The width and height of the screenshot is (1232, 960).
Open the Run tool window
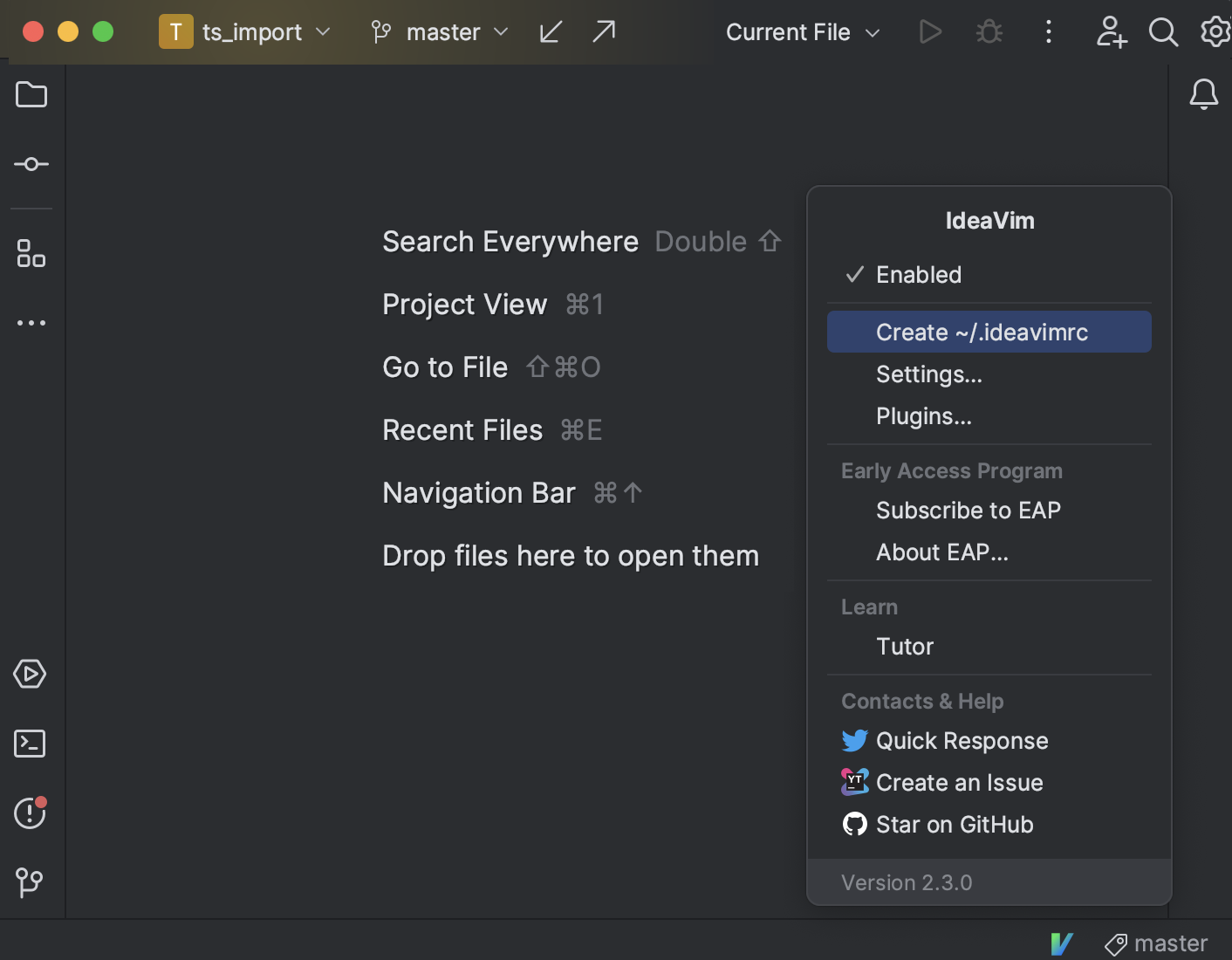click(30, 673)
